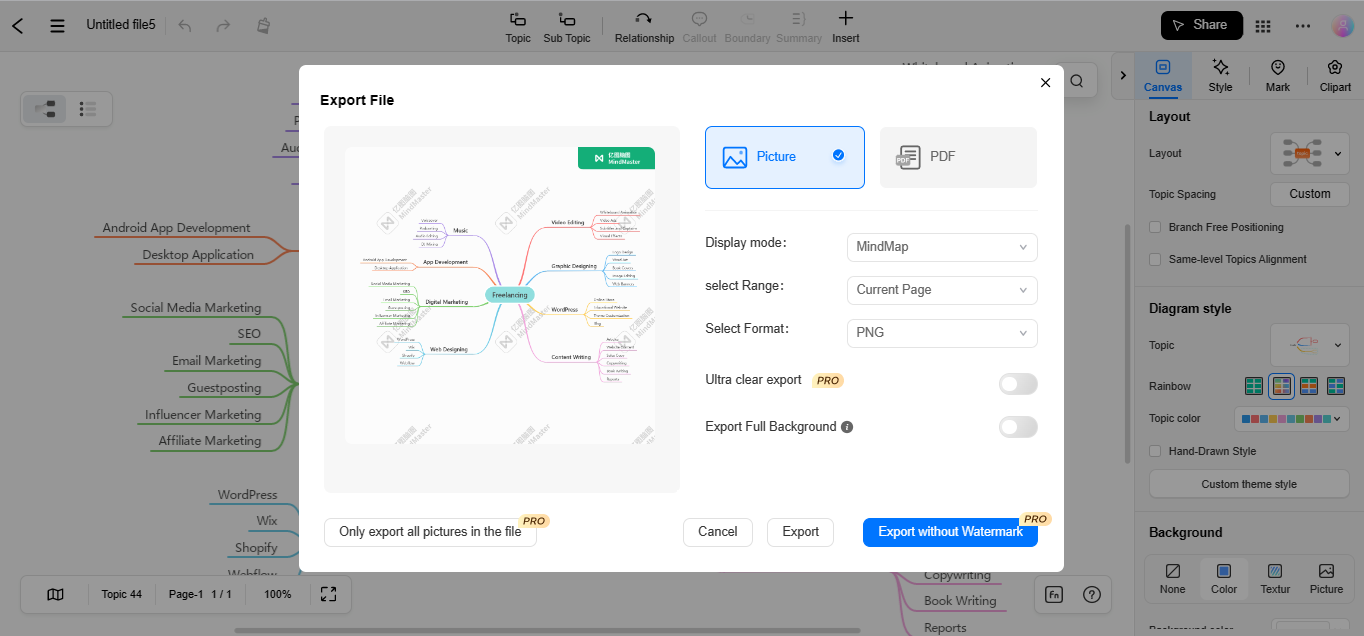Expand the Layout dropdown in right panel
Screen dimensions: 1364x636
coord(1338,153)
